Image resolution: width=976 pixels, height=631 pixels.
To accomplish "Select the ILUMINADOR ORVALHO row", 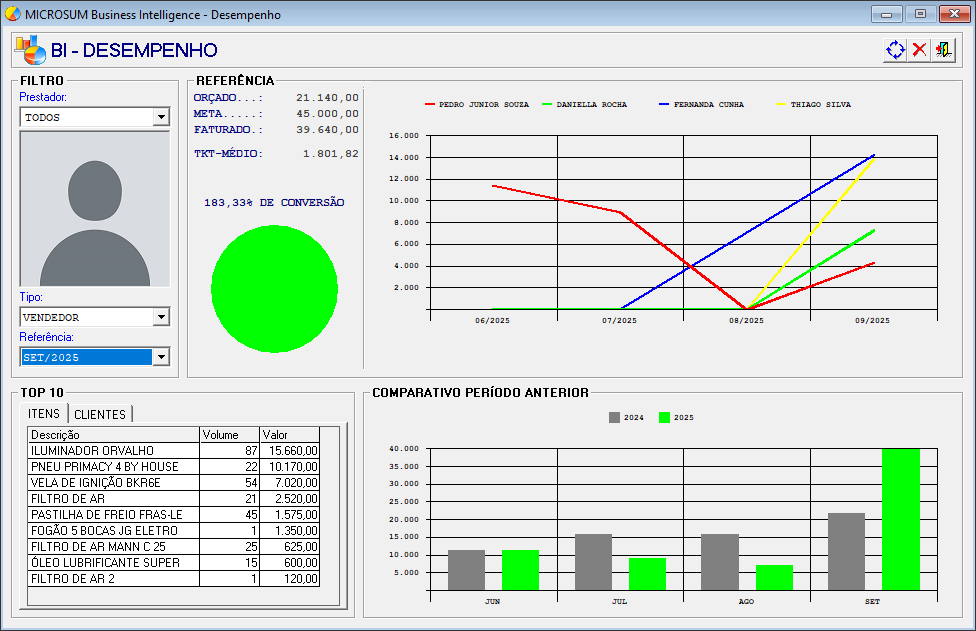I will [113, 451].
